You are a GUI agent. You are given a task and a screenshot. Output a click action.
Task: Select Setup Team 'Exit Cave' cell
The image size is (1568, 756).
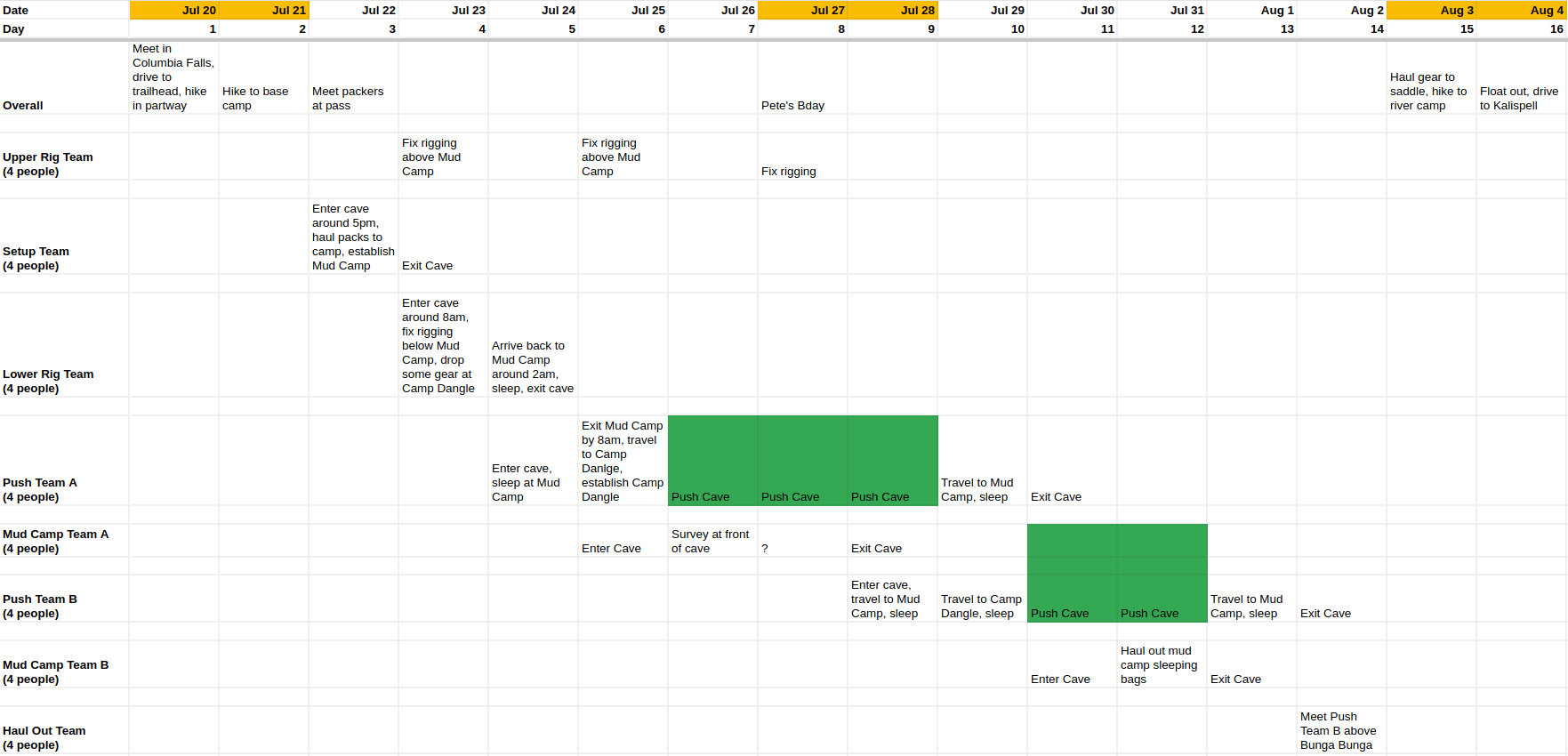pyautogui.click(x=444, y=237)
